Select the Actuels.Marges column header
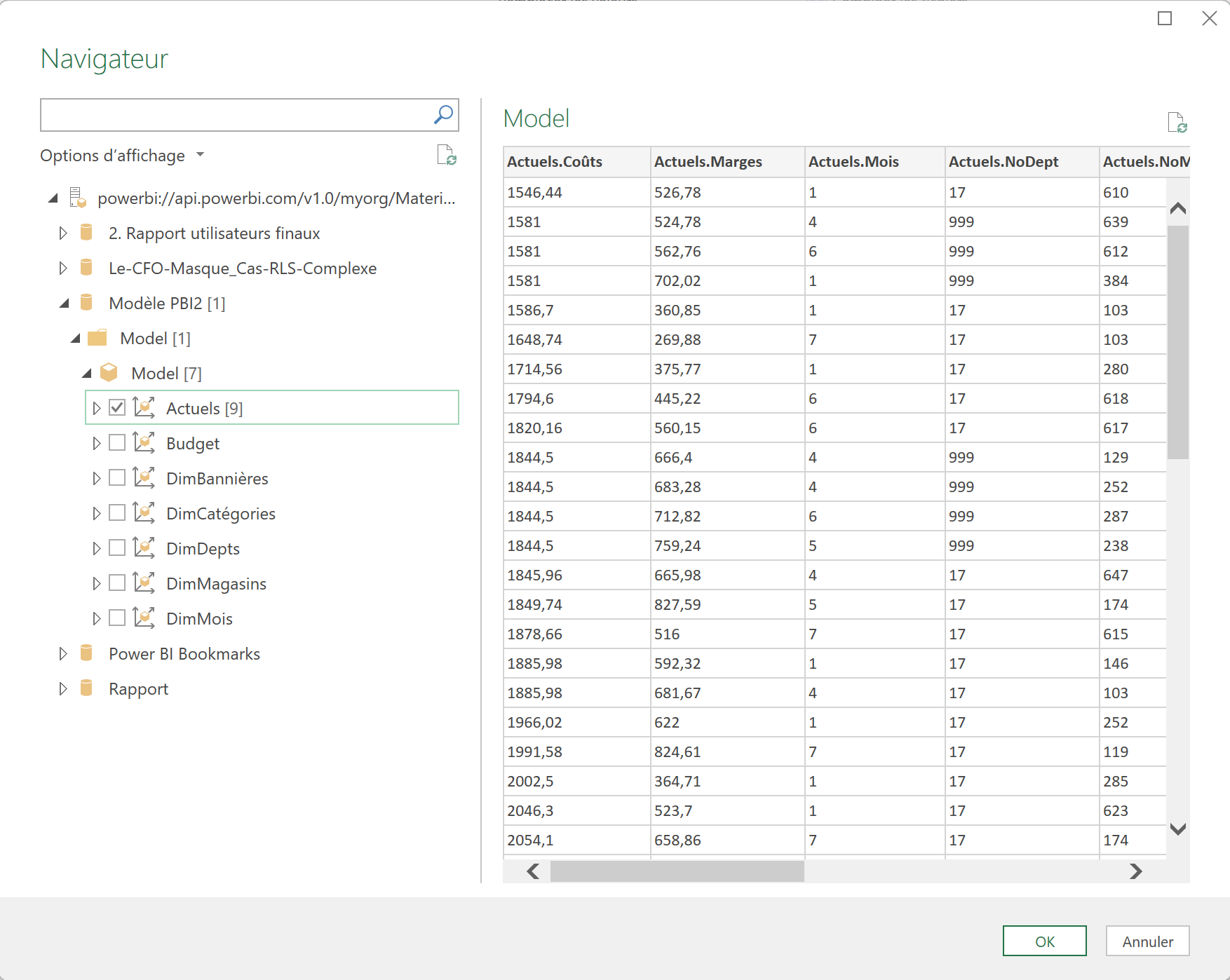 (x=728, y=162)
